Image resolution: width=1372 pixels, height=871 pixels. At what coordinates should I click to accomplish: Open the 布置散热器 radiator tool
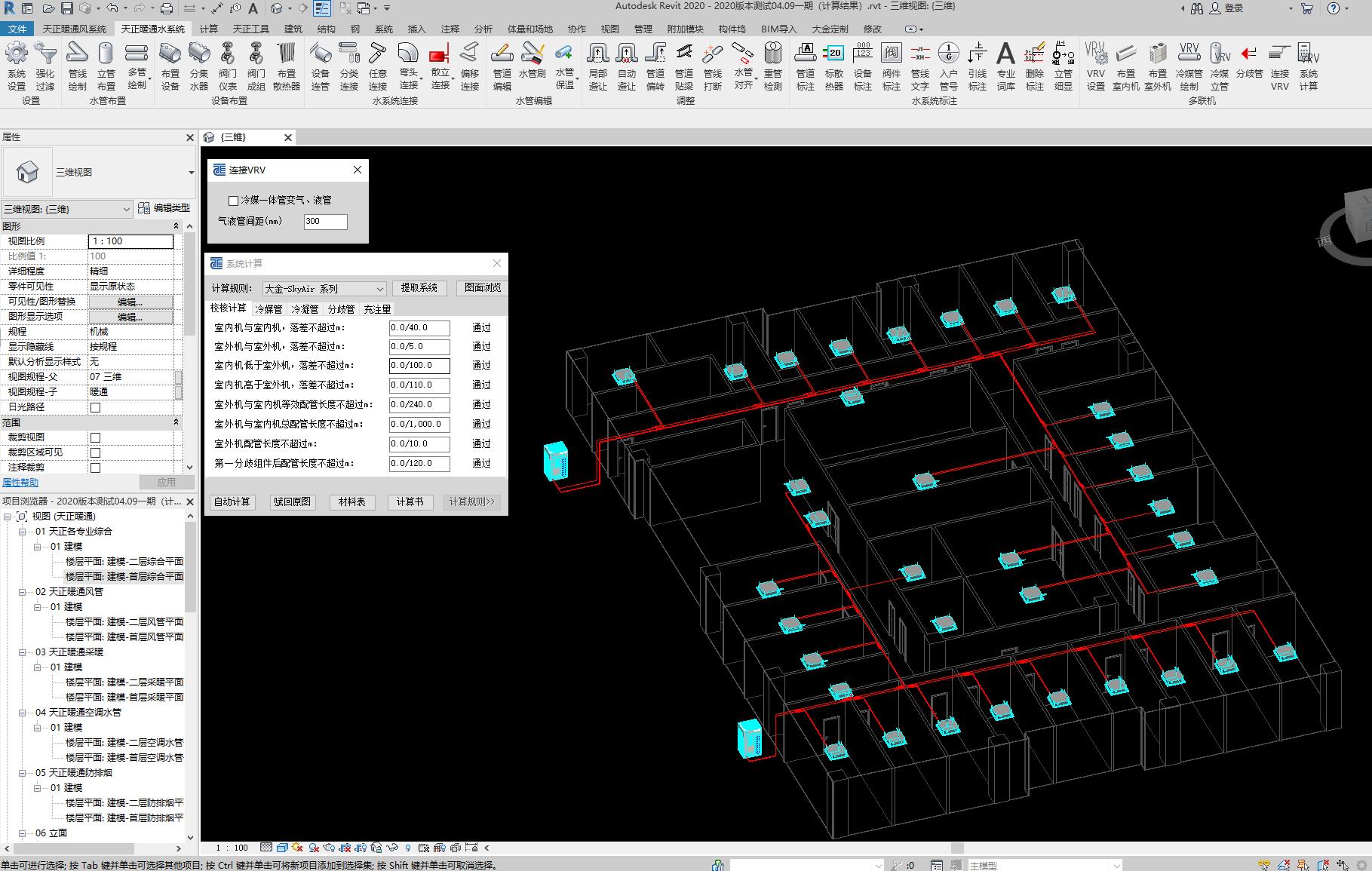(286, 55)
